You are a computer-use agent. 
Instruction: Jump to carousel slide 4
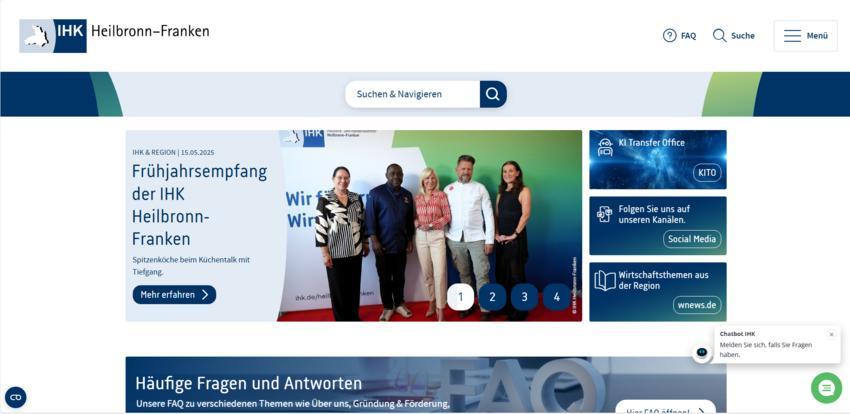557,297
